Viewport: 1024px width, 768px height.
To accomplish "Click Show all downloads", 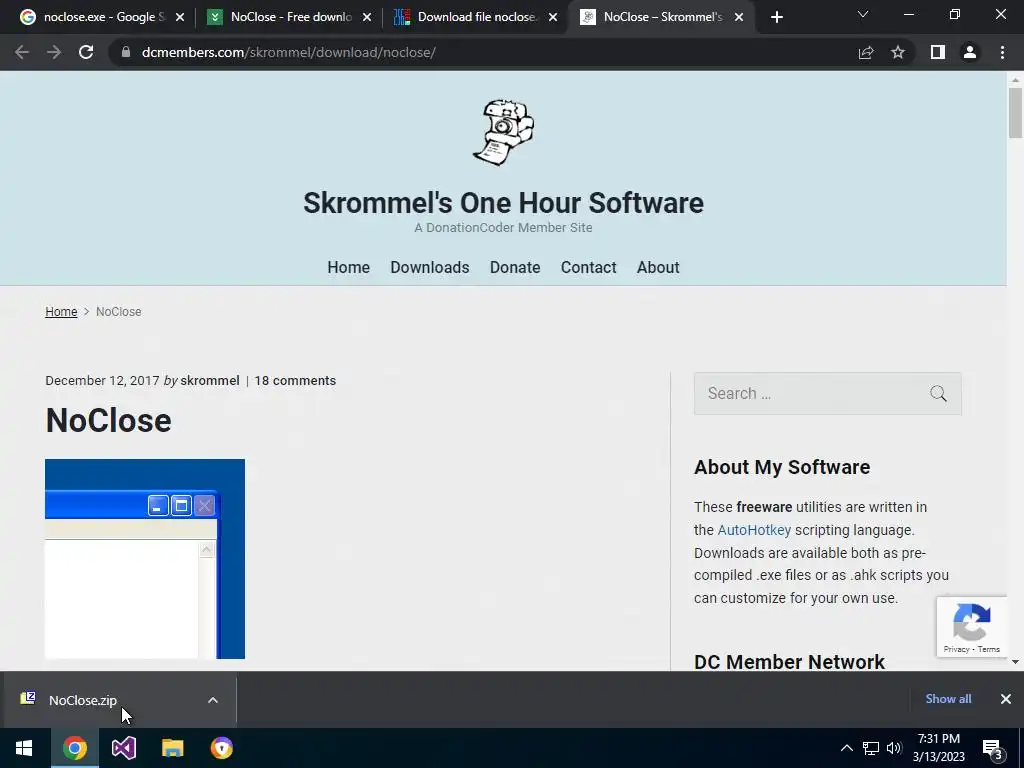I will click(948, 699).
